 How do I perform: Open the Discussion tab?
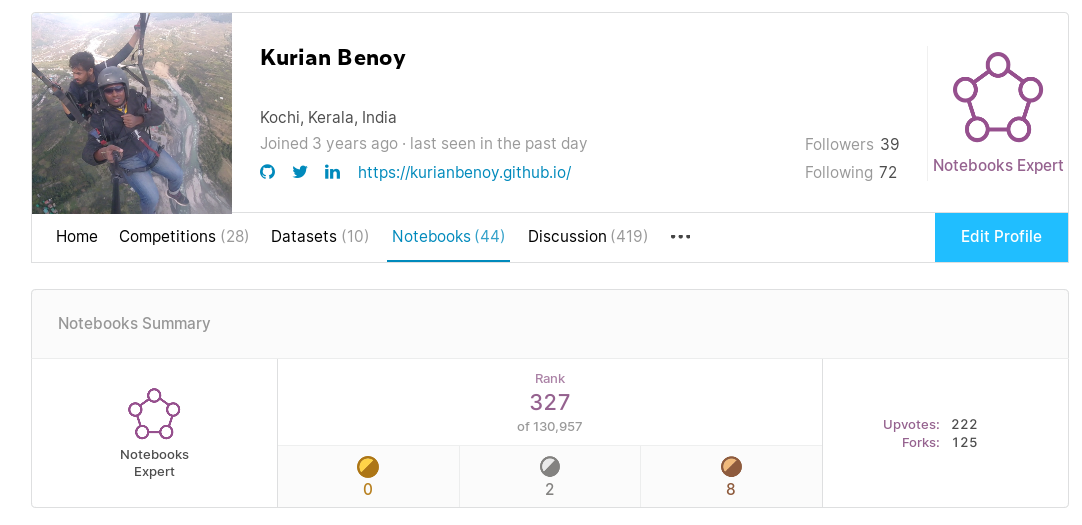pyautogui.click(x=587, y=237)
